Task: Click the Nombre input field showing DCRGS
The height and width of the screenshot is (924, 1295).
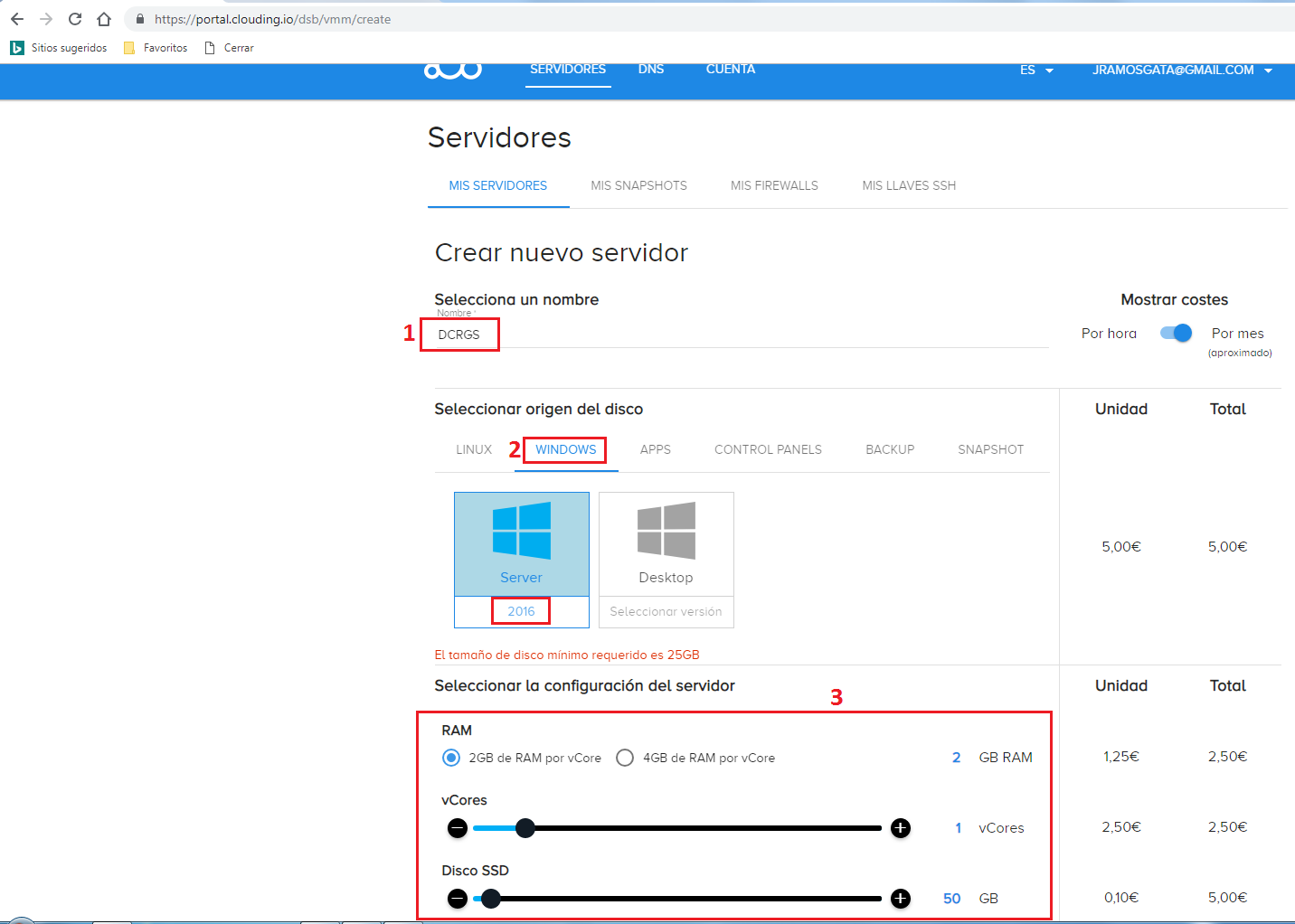Action: (459, 334)
